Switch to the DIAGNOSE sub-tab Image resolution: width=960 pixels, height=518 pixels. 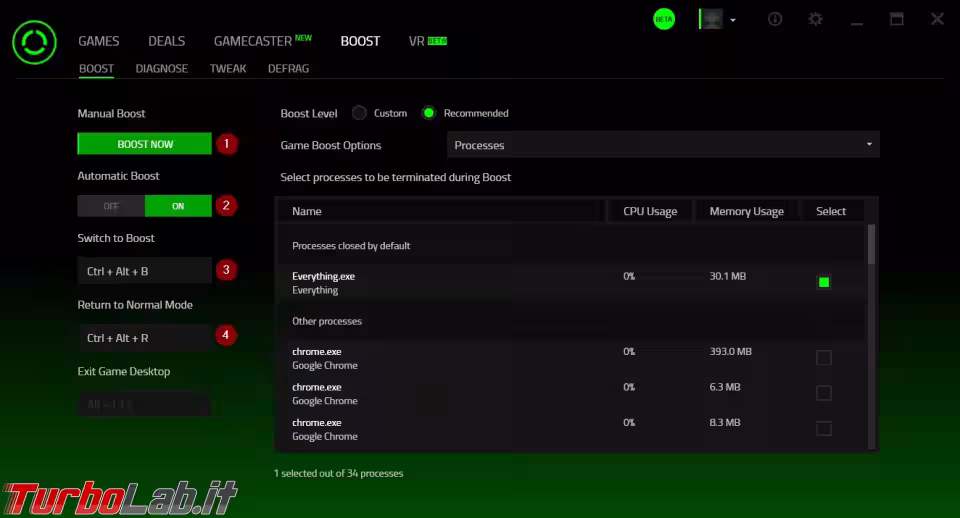pyautogui.click(x=162, y=69)
